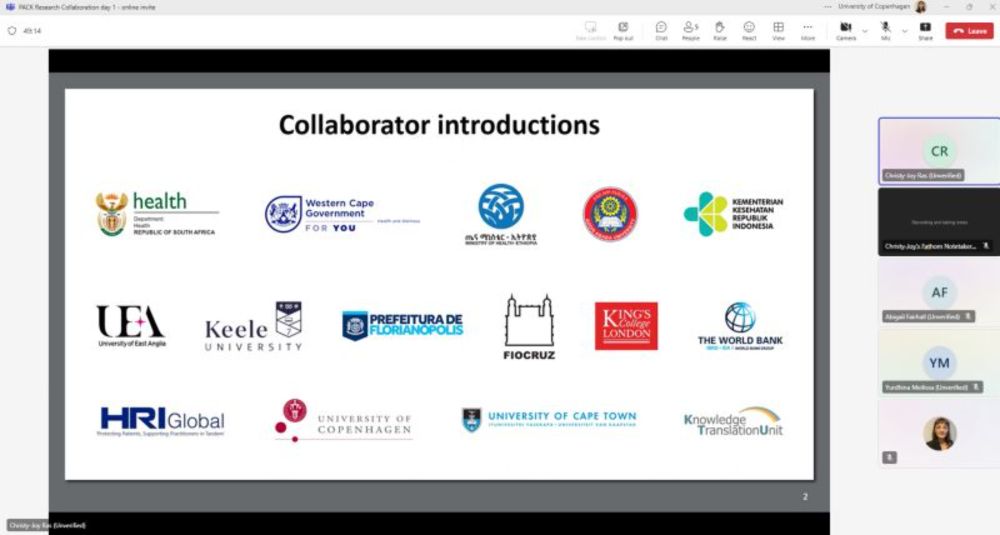The height and width of the screenshot is (535, 1000).
Task: Click the name label on the CR tile
Action: pos(923,175)
